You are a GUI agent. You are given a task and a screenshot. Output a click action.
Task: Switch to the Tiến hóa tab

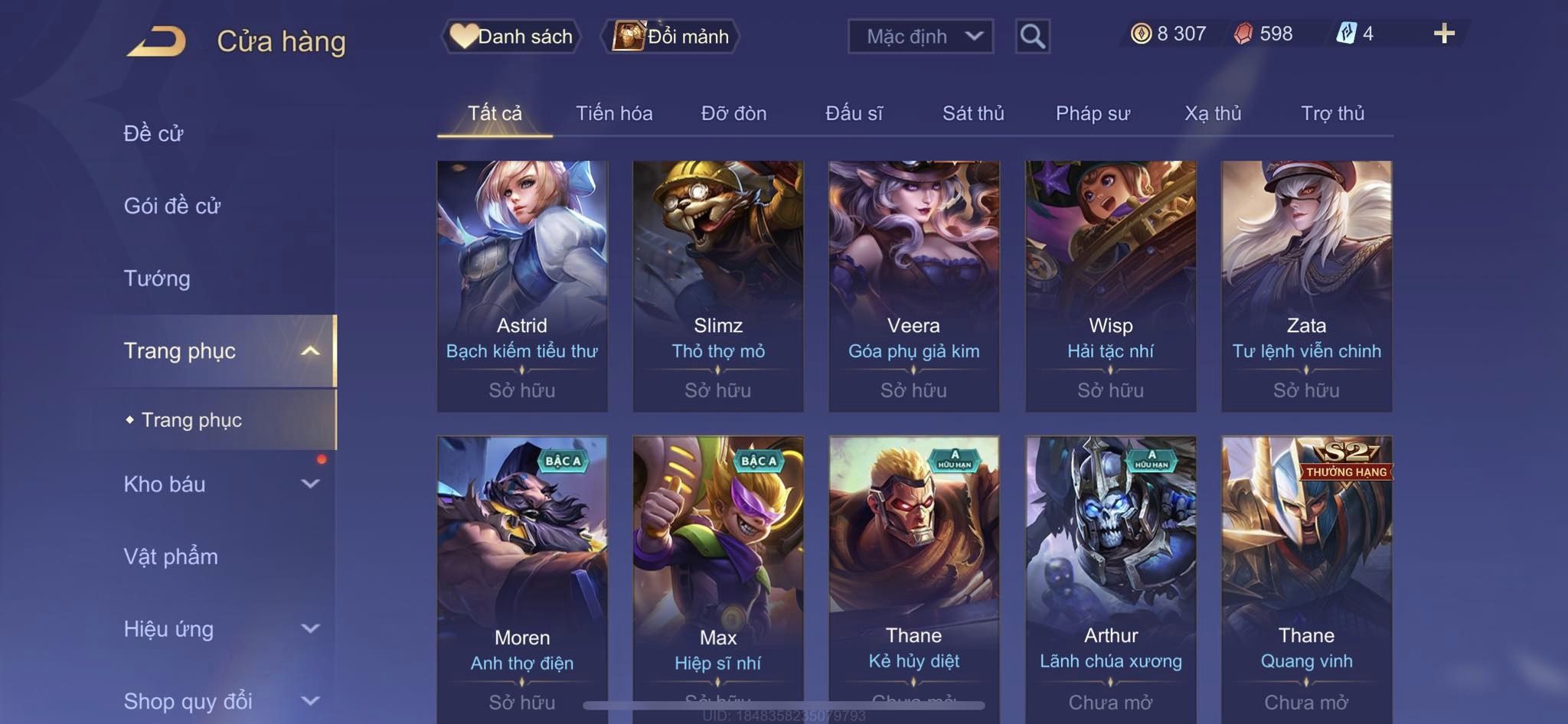614,113
